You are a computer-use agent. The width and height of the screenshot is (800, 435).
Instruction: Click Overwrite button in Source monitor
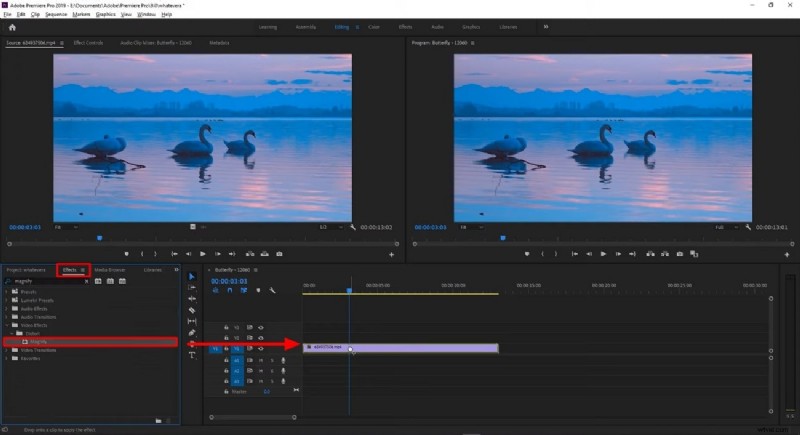pos(265,254)
